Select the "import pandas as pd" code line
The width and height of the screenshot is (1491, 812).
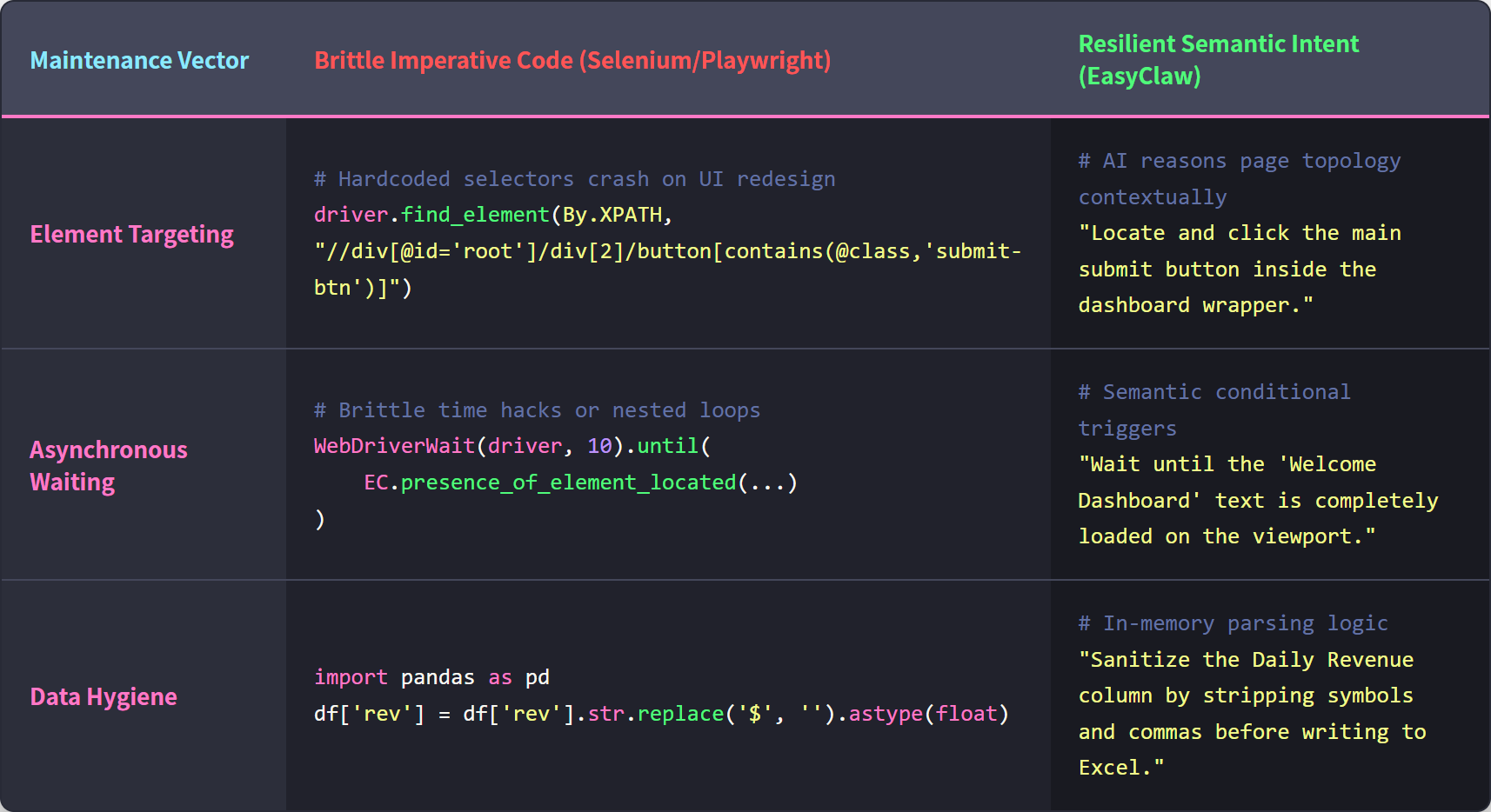pos(431,677)
